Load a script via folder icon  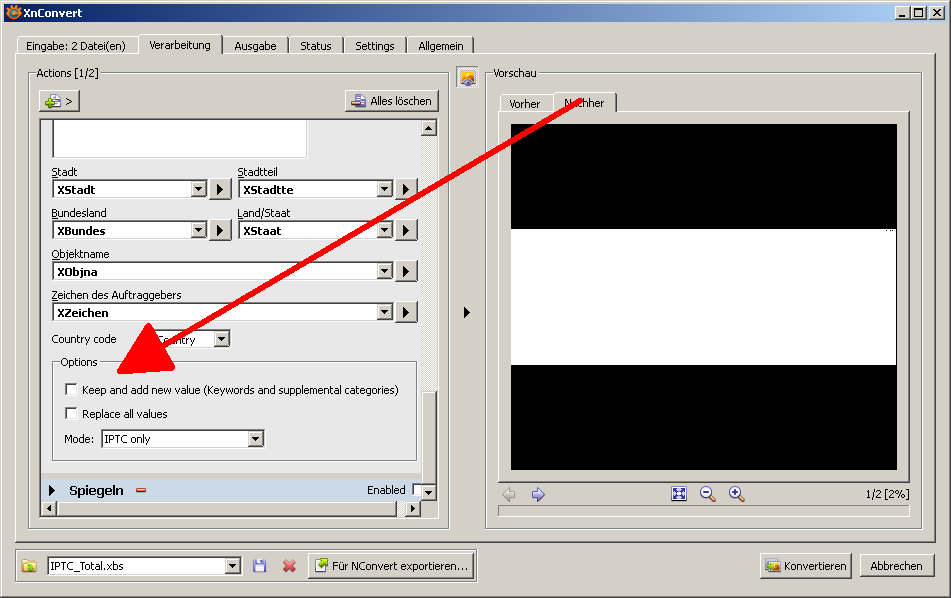(x=29, y=566)
